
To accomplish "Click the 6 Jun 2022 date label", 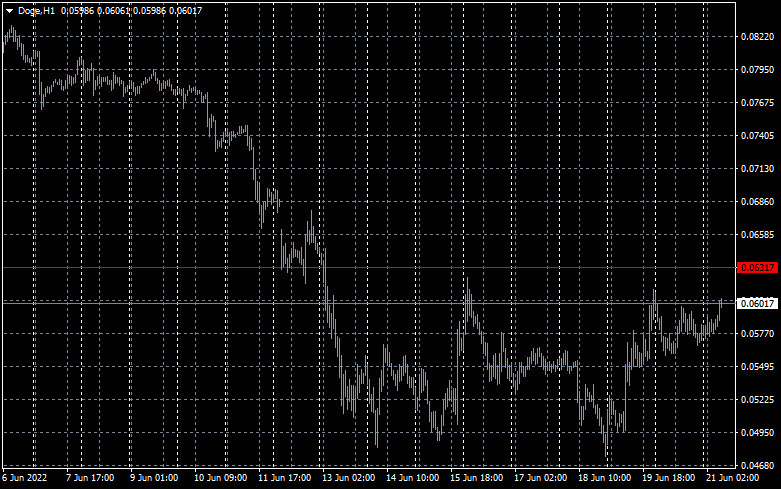I will pos(25,478).
